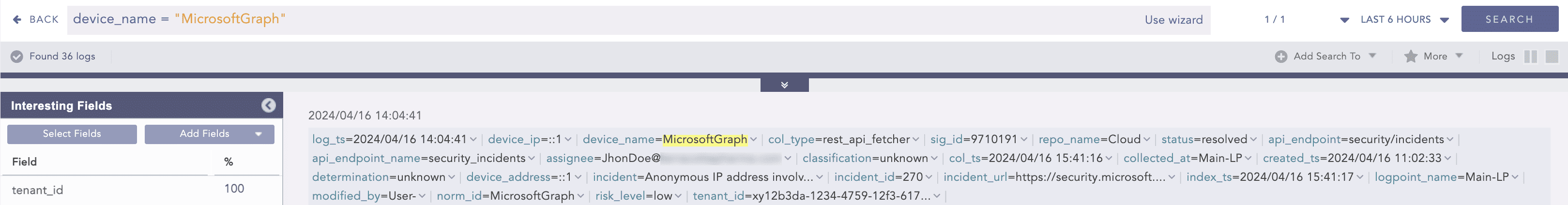Collapse search header with double chevron
Viewport: 1568px width, 205px height.
(x=784, y=85)
